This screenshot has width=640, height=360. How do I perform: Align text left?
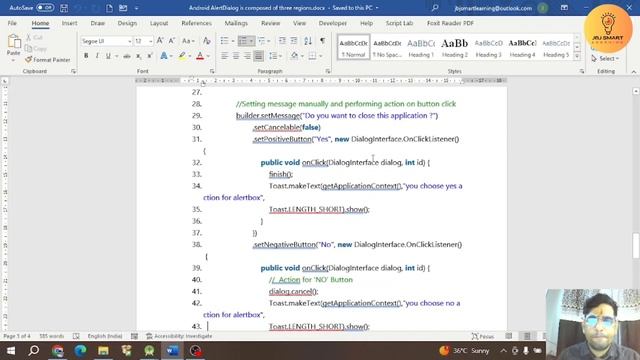pyautogui.click(x=224, y=56)
